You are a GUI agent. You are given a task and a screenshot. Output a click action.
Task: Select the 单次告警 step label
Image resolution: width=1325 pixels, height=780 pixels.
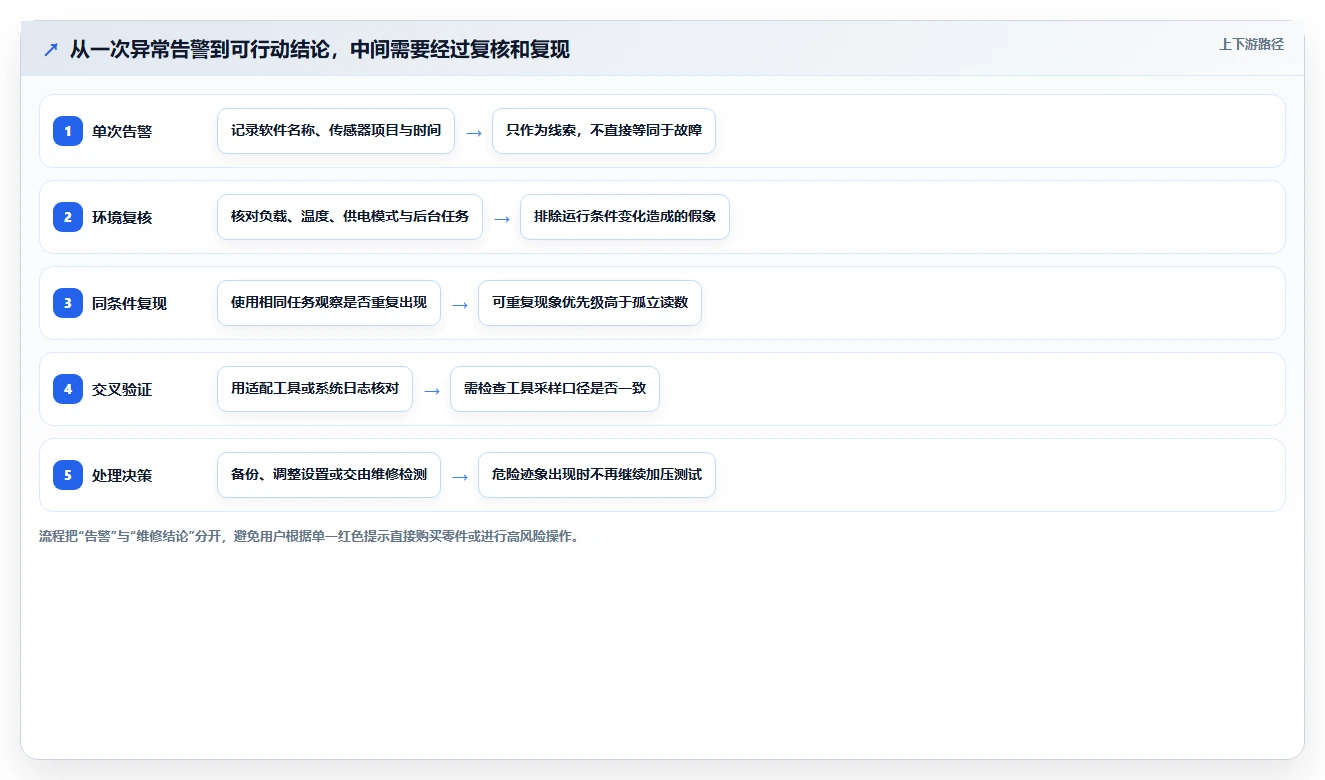(122, 131)
